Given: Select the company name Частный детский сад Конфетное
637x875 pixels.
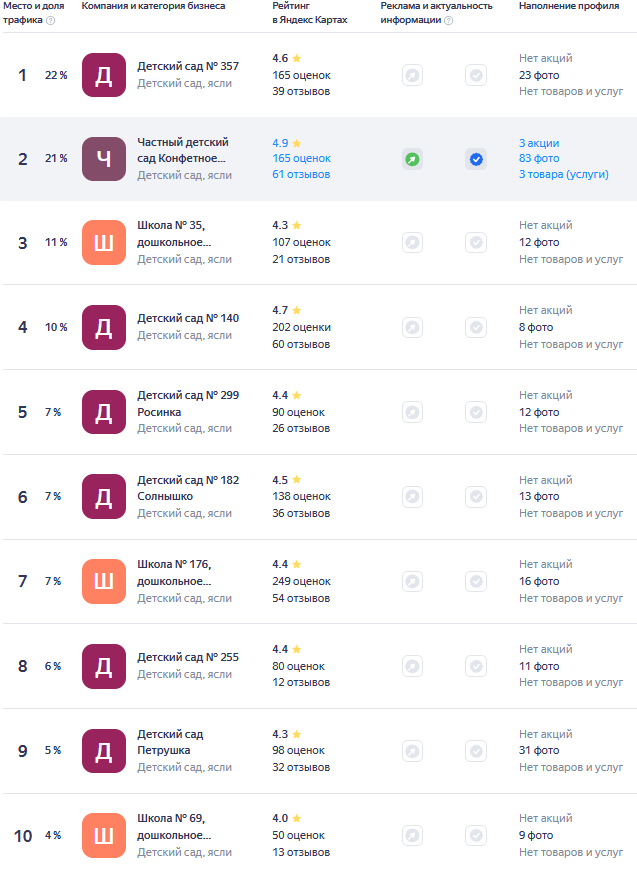Looking at the screenshot, I should coord(183,150).
